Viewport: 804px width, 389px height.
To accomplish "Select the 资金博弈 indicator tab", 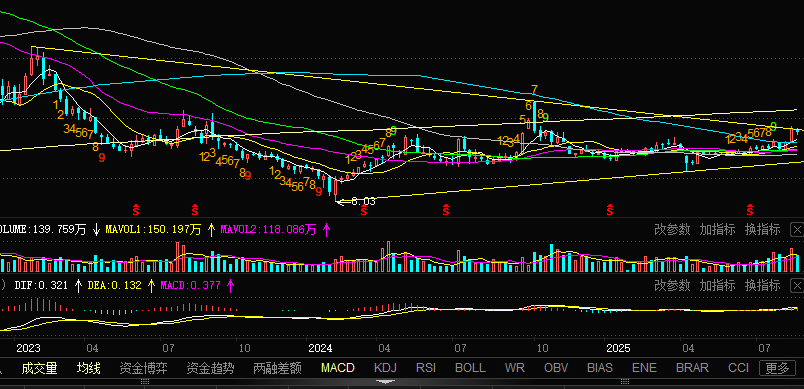I will tap(143, 367).
